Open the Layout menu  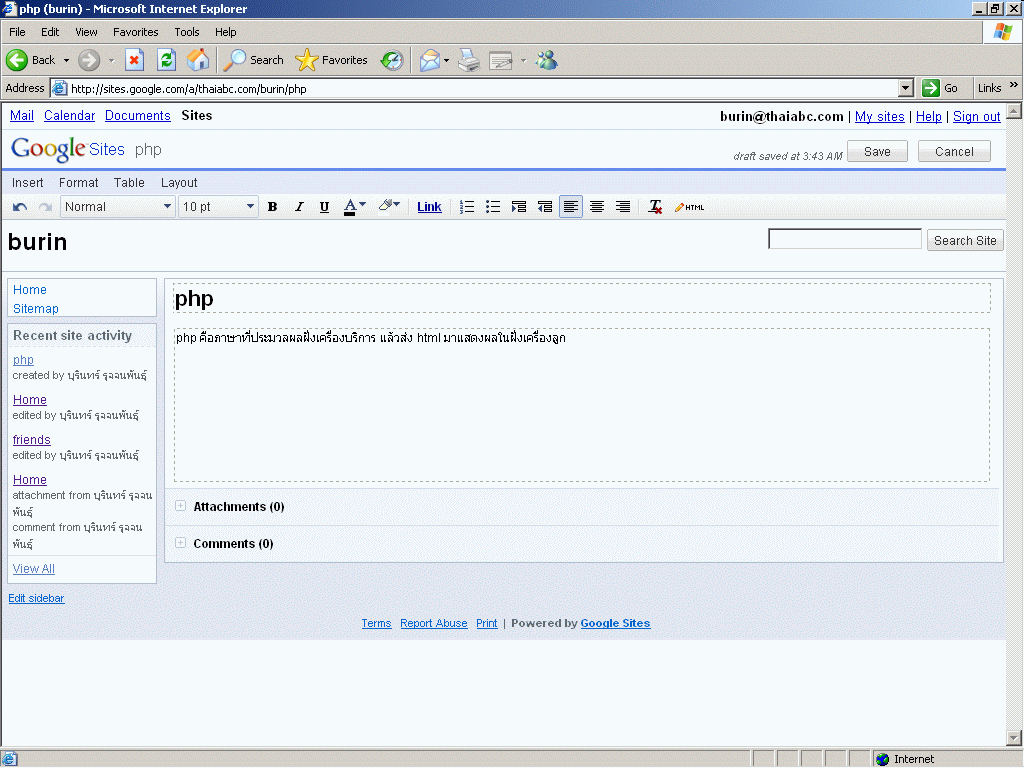pyautogui.click(x=179, y=183)
